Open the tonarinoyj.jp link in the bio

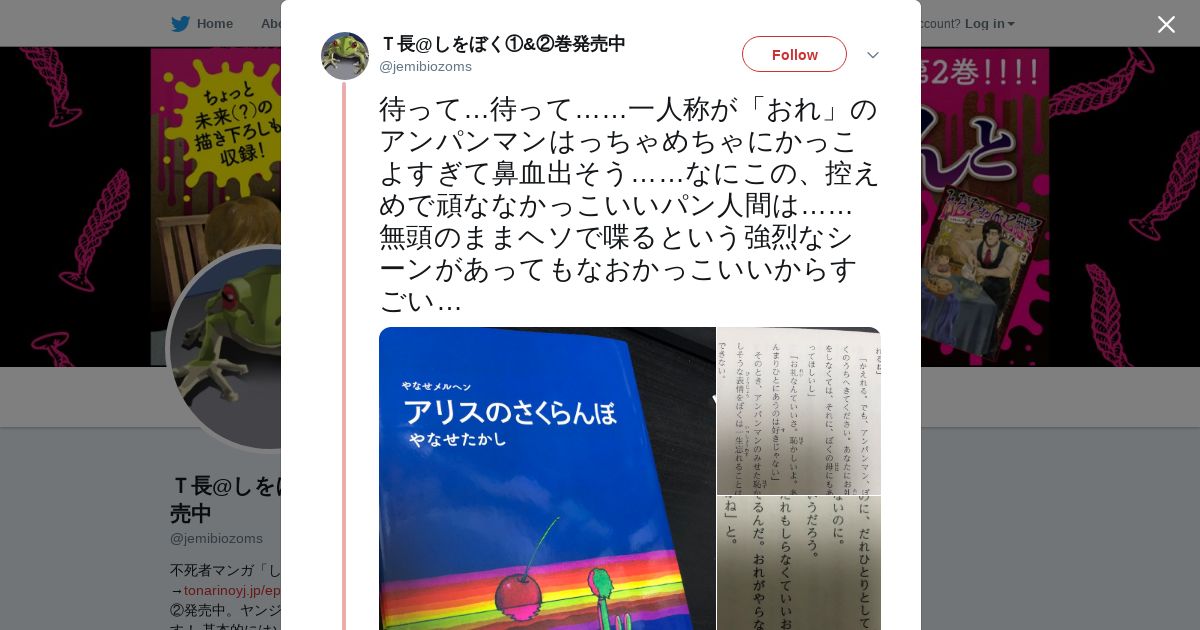click(232, 591)
